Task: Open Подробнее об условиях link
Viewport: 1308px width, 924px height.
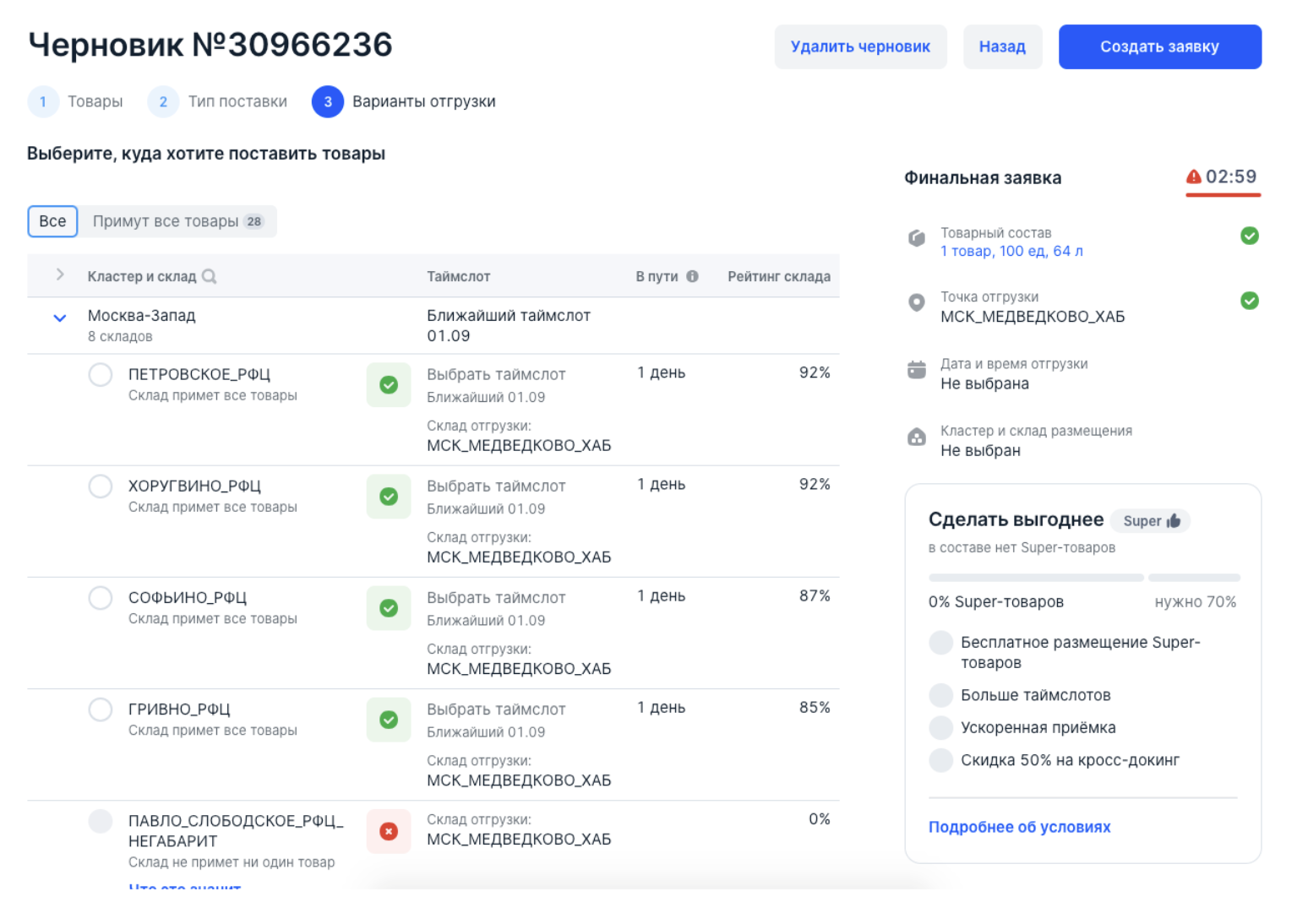Action: (x=1019, y=827)
